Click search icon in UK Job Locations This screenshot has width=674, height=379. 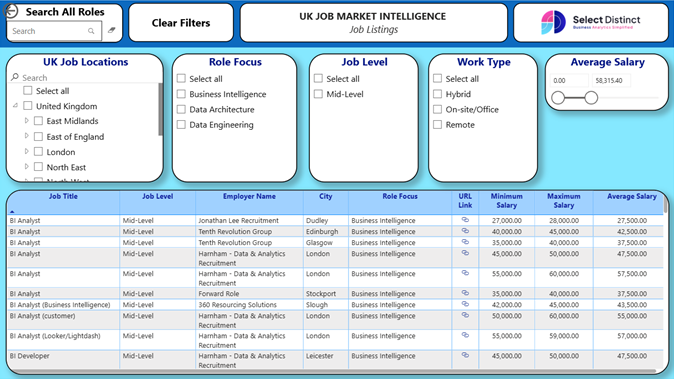tap(15, 77)
